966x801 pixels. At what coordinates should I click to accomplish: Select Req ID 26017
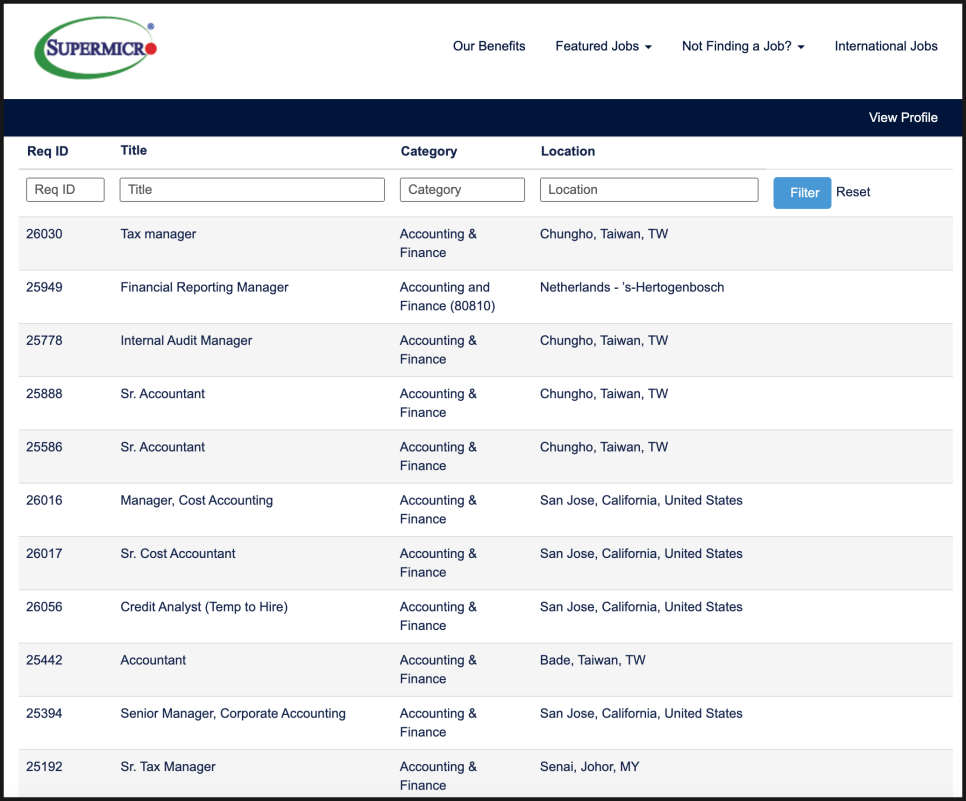pyautogui.click(x=44, y=554)
